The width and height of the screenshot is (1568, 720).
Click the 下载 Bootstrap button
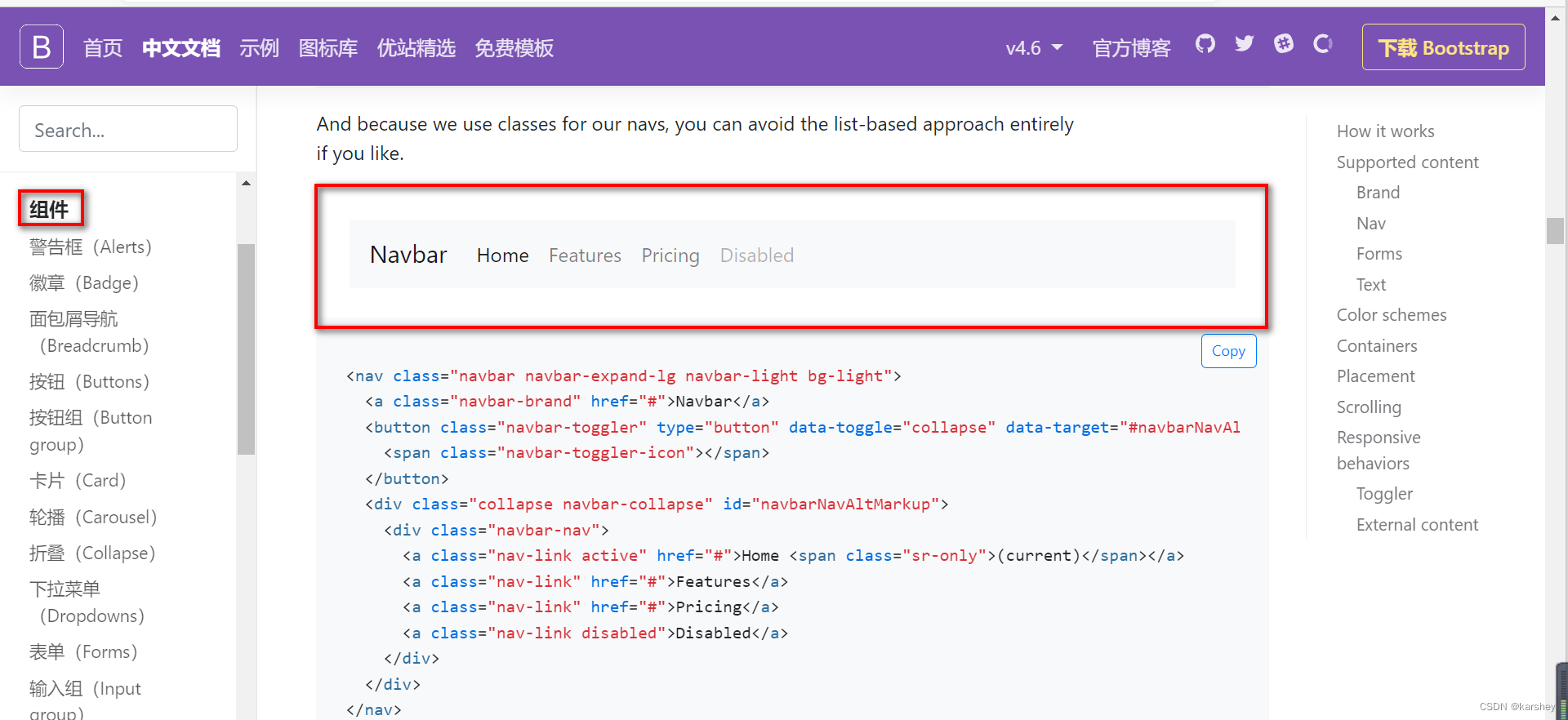[1443, 47]
